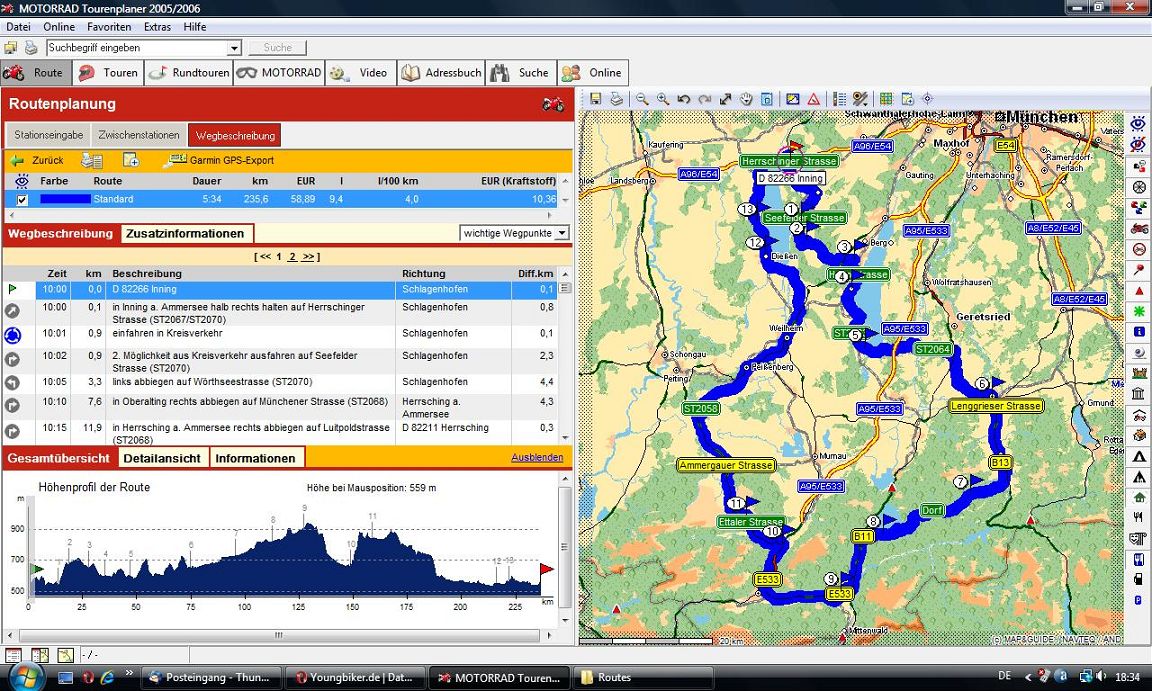Viewport: 1152px width, 691px height.
Task: Go to page 2 of route description
Action: click(x=292, y=257)
